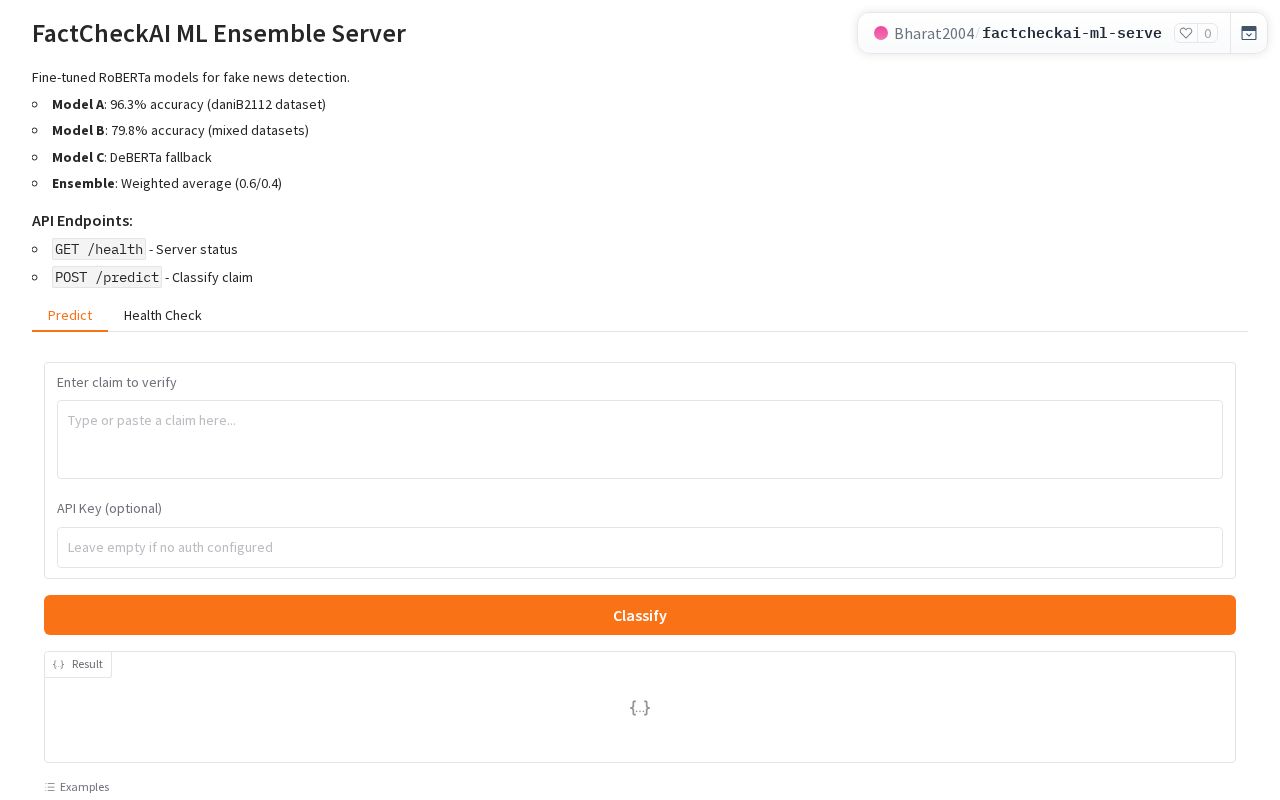This screenshot has height=800, width=1280.
Task: Click the like count number
Action: point(1208,33)
